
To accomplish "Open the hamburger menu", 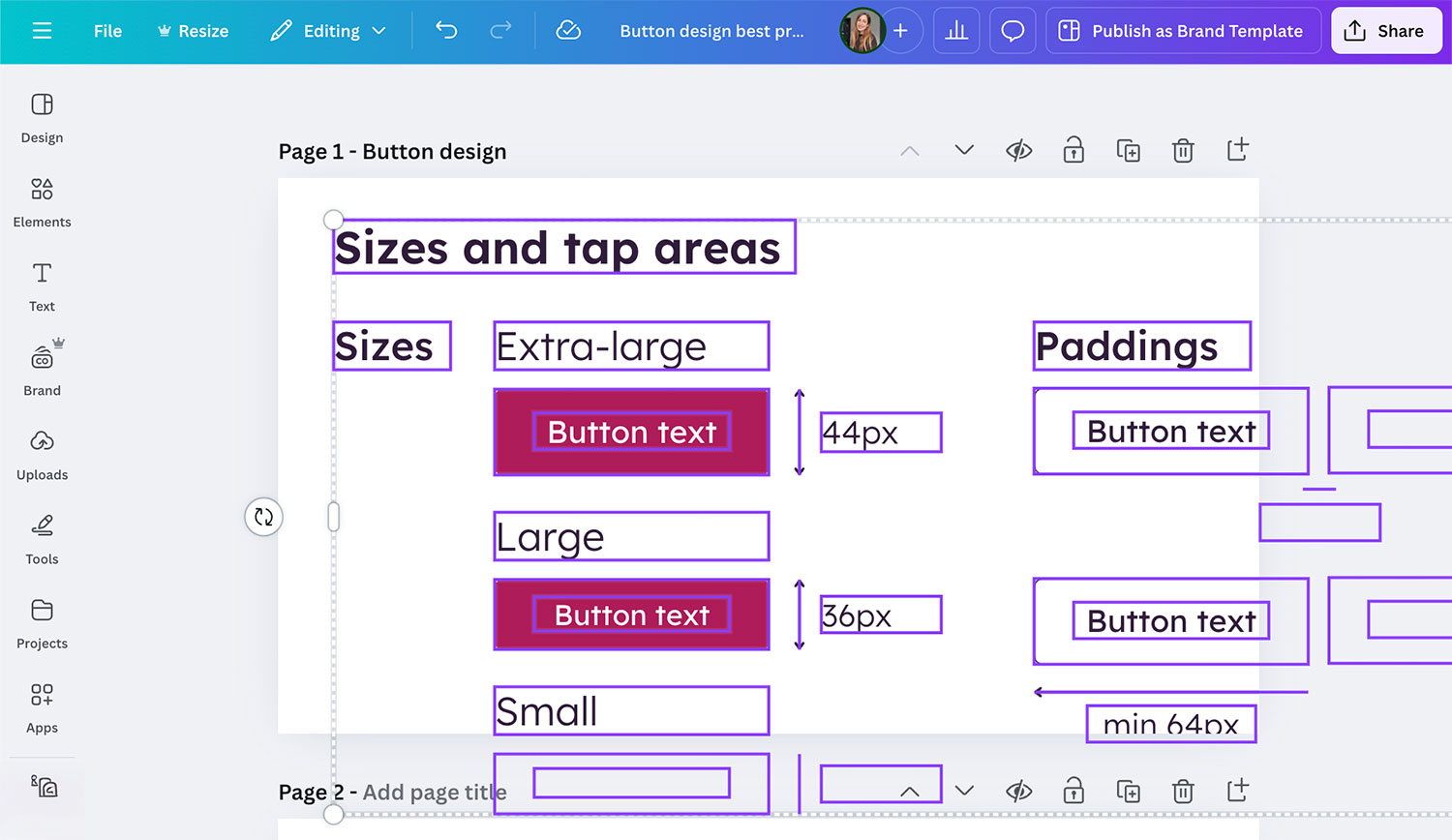I will click(x=42, y=30).
